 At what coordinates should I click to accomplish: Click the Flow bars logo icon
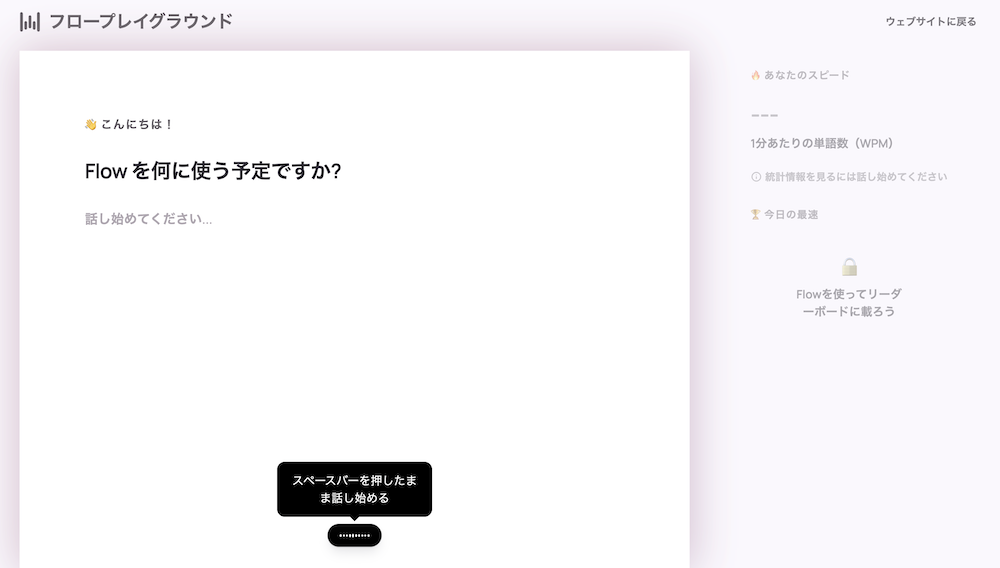[x=29, y=22]
